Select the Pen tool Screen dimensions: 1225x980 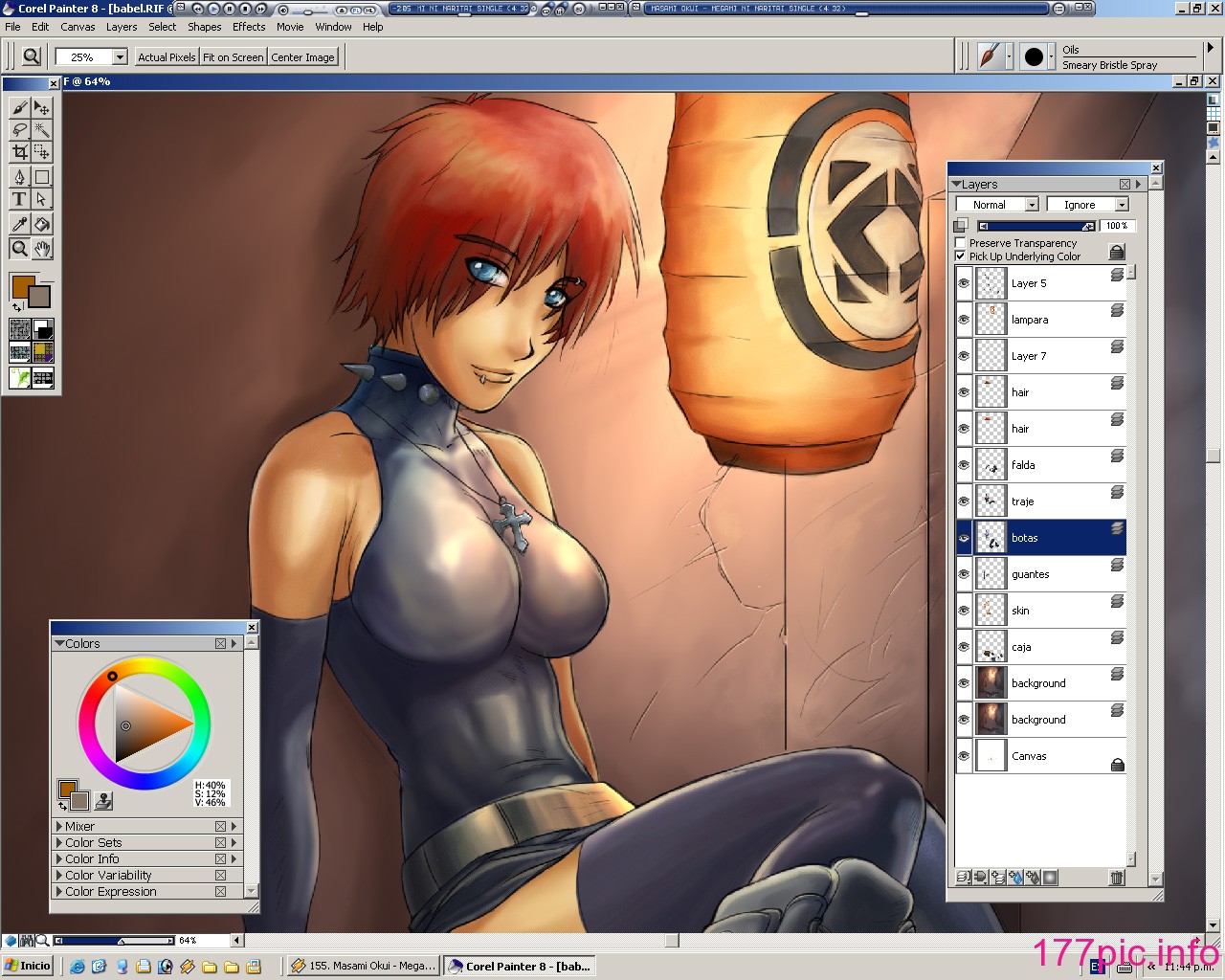19,177
